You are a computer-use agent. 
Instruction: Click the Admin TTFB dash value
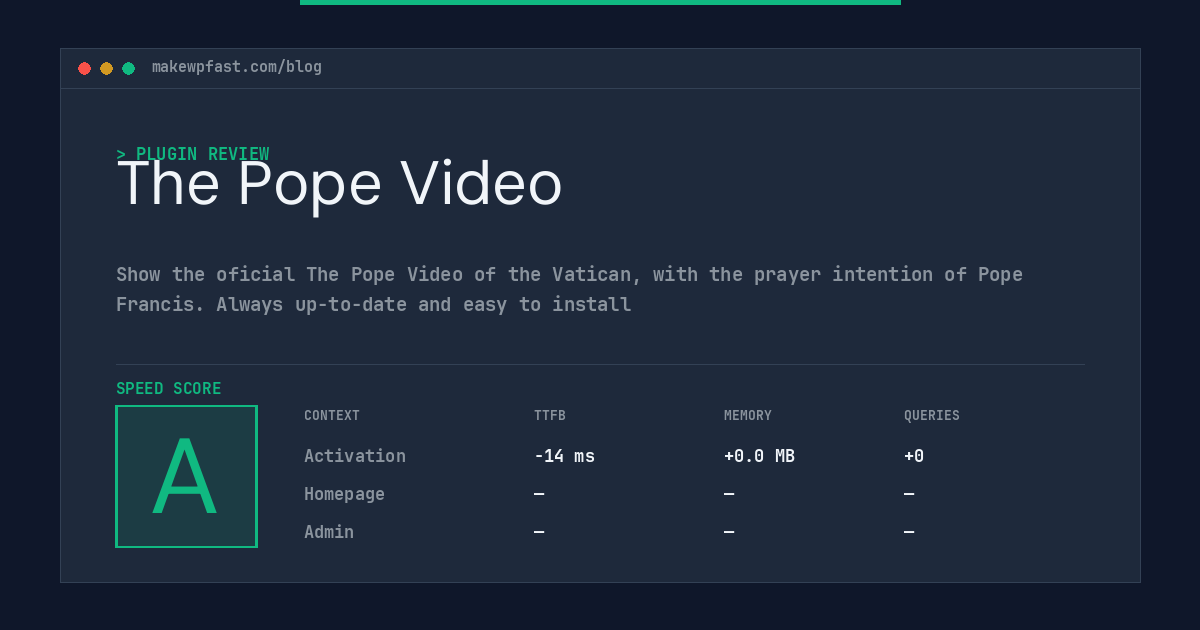pos(539,532)
